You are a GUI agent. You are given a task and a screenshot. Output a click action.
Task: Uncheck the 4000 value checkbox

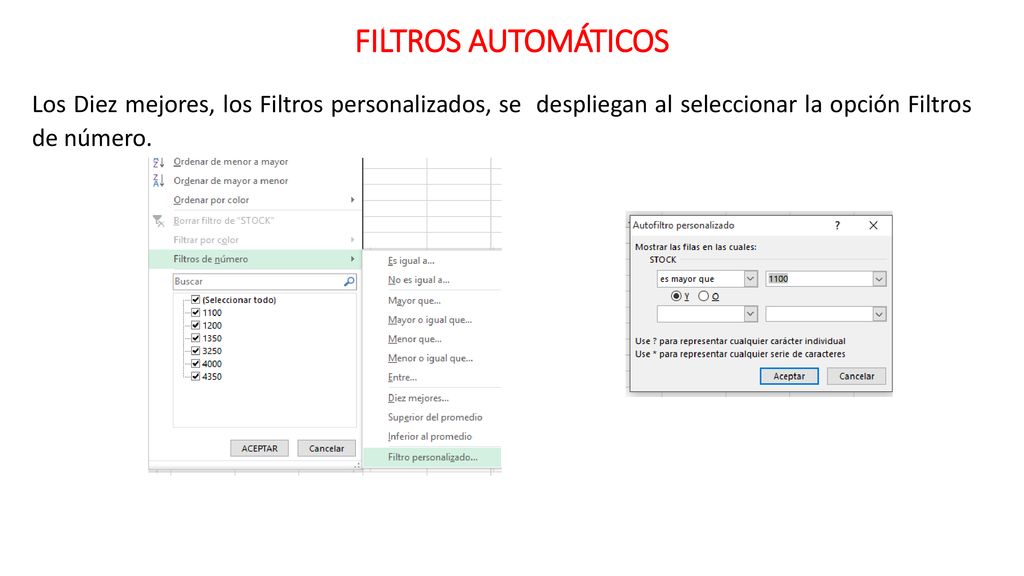click(x=195, y=364)
